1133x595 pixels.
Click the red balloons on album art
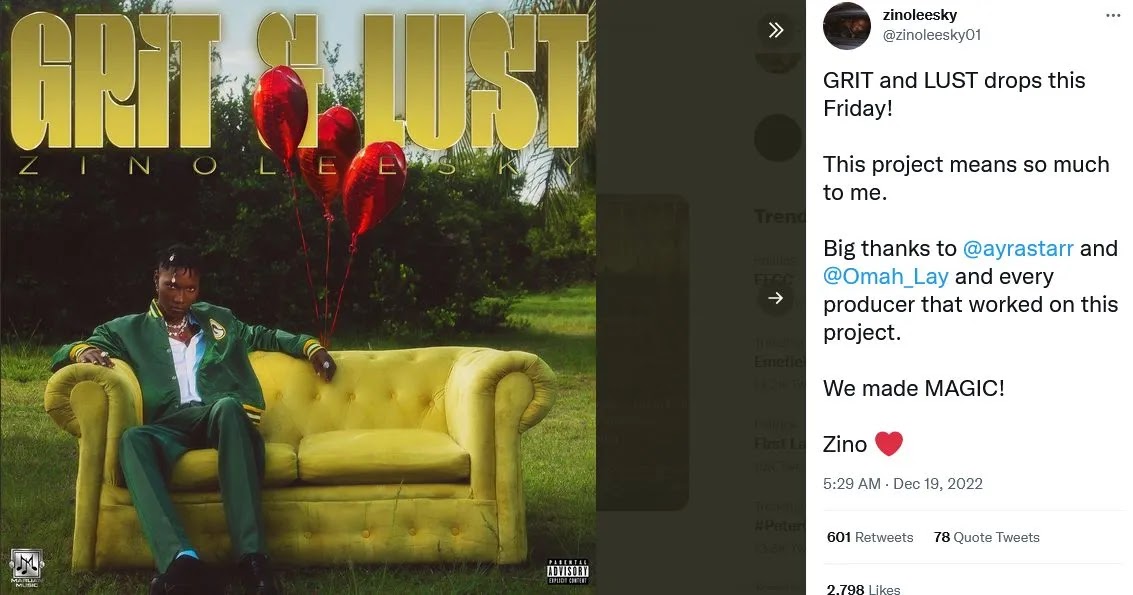pos(329,145)
